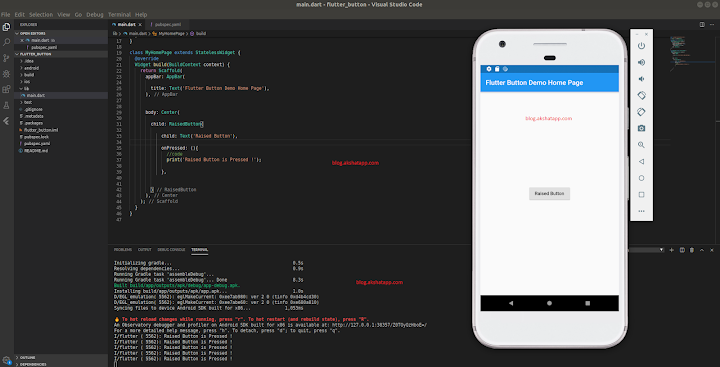Viewport: 720px width, 367px height.
Task: Close the terminal panel
Action: point(712,250)
